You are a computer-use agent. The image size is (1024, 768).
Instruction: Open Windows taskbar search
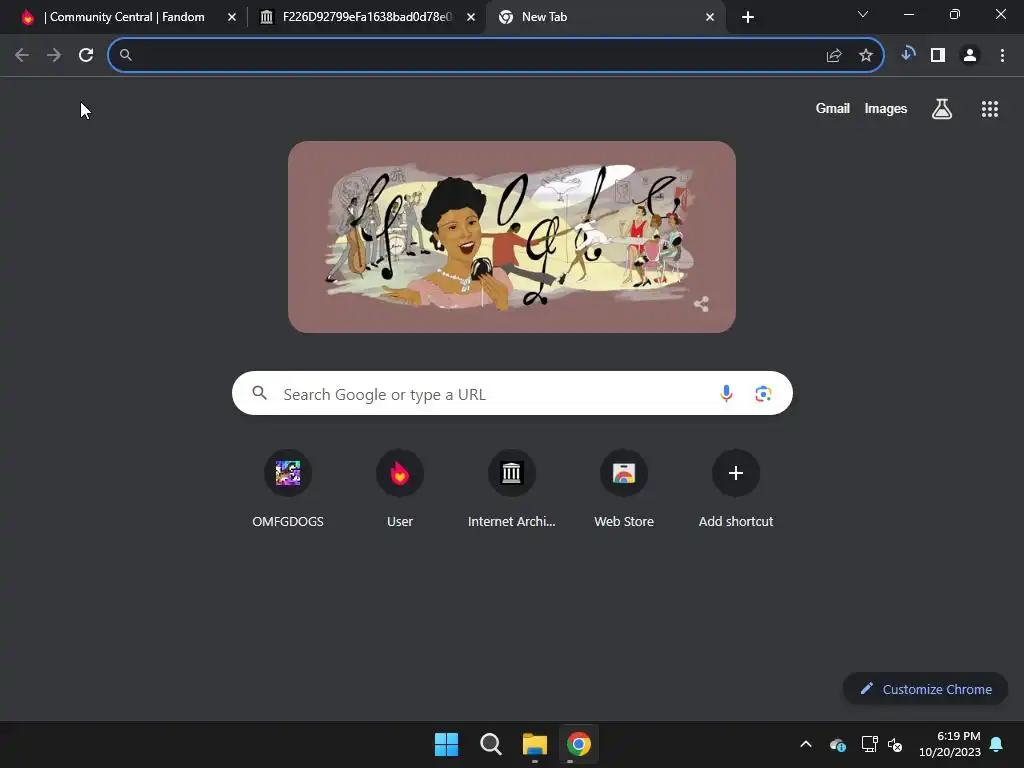[490, 744]
